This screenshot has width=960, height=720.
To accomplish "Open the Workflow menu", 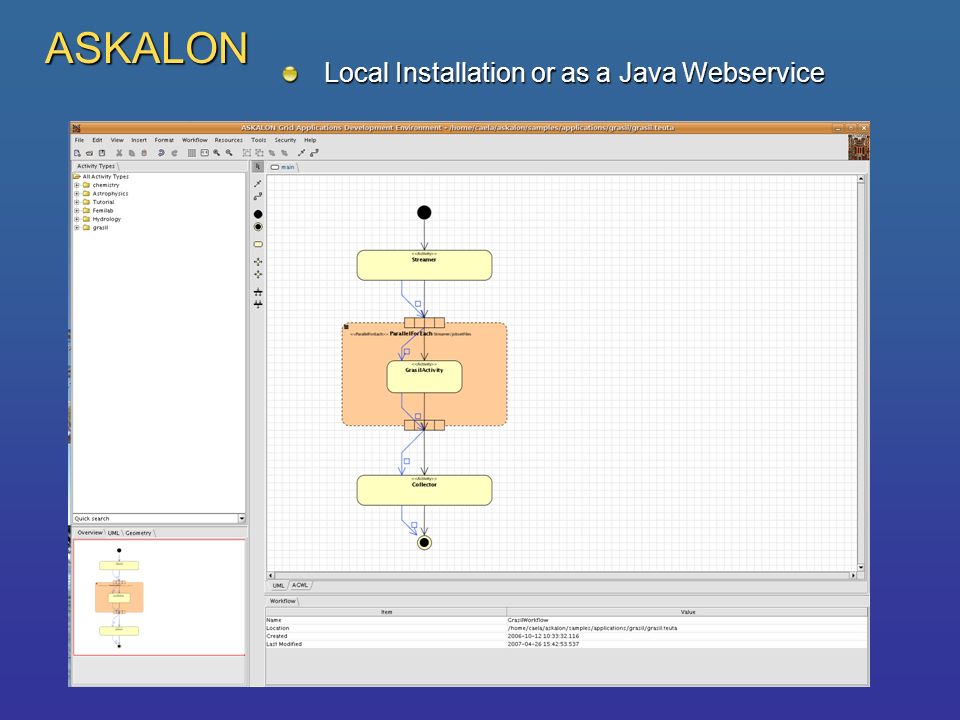I will pos(195,140).
